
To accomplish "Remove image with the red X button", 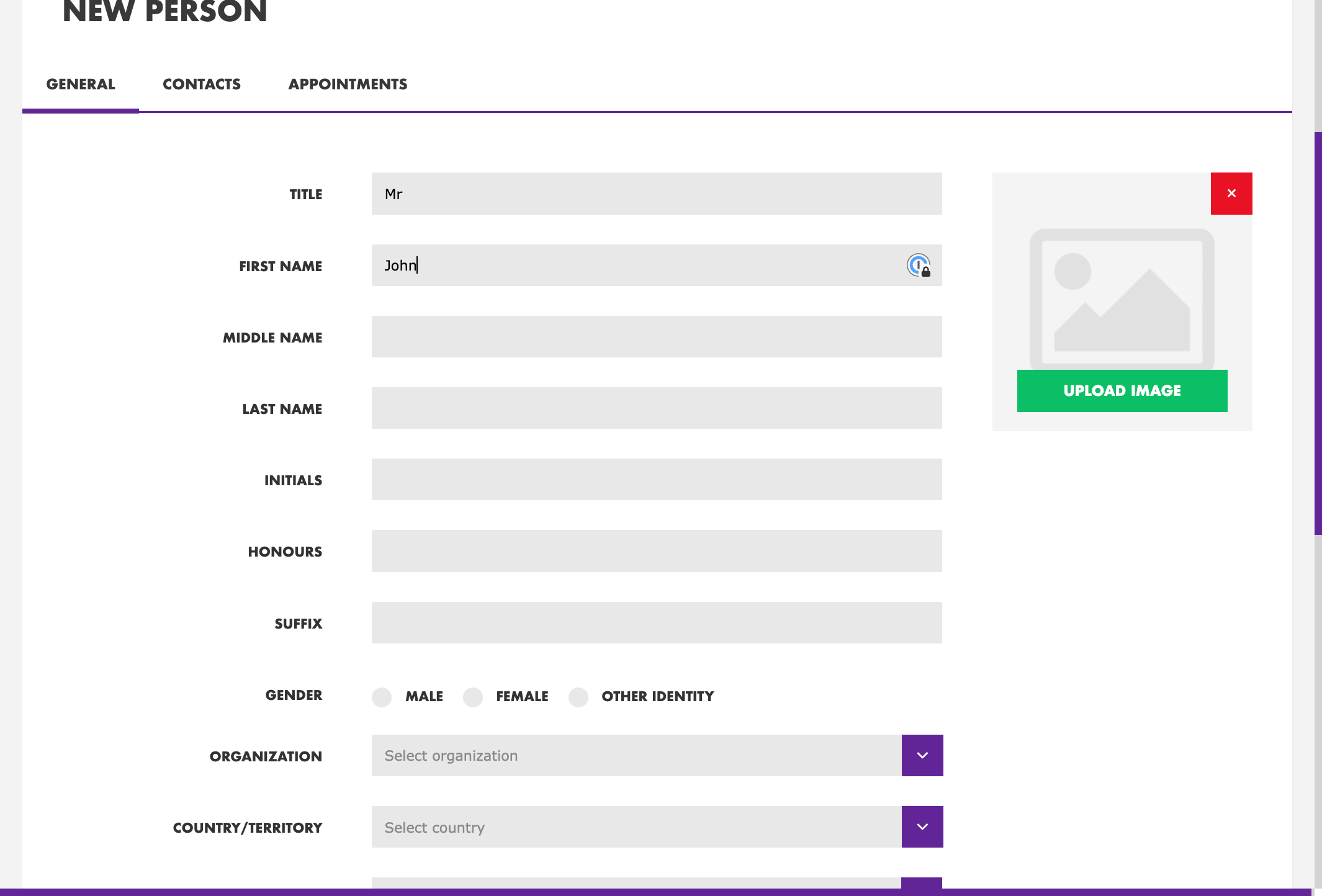I will tap(1231, 194).
